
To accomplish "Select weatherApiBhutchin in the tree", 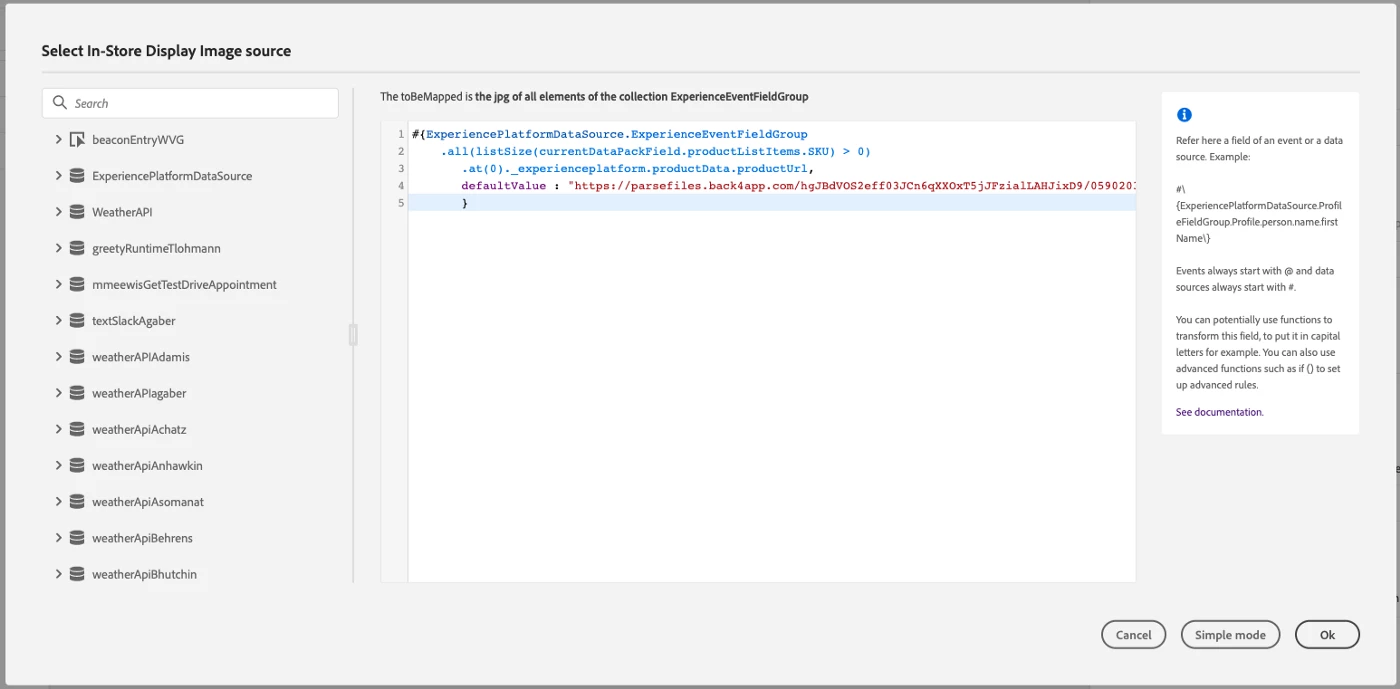I will coord(144,574).
